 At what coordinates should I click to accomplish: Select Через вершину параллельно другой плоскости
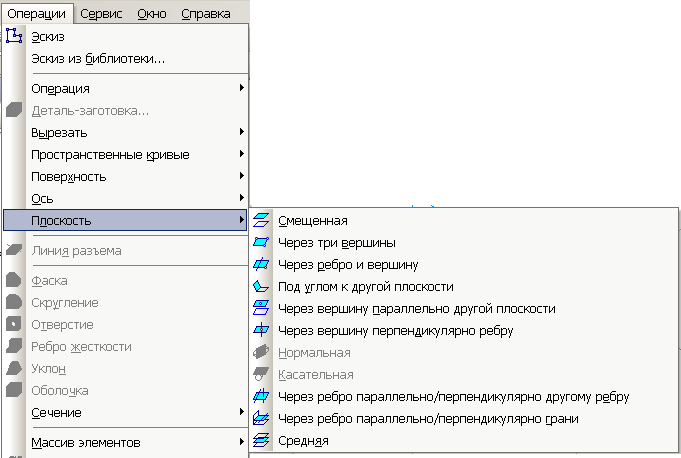click(x=417, y=309)
